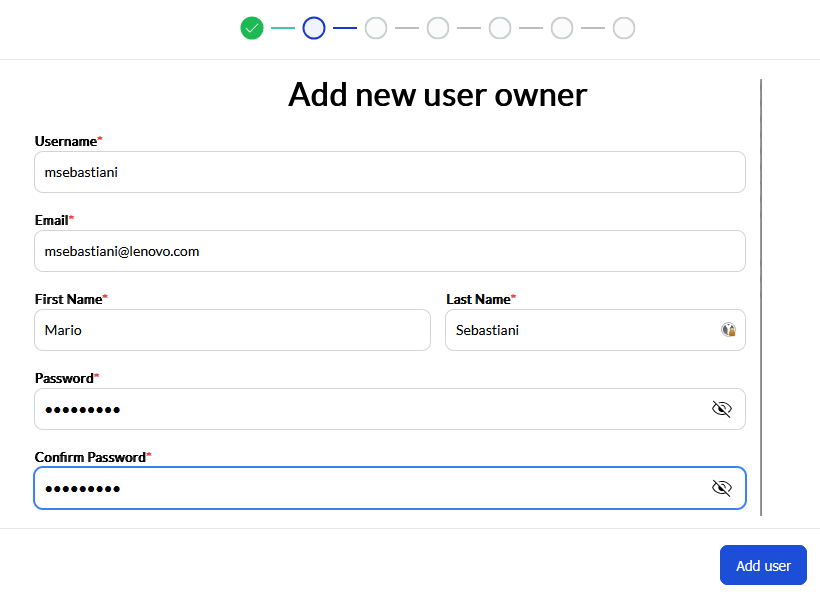Go to the fourth step circle
Viewport: 820px width, 601px height.
pos(438,28)
